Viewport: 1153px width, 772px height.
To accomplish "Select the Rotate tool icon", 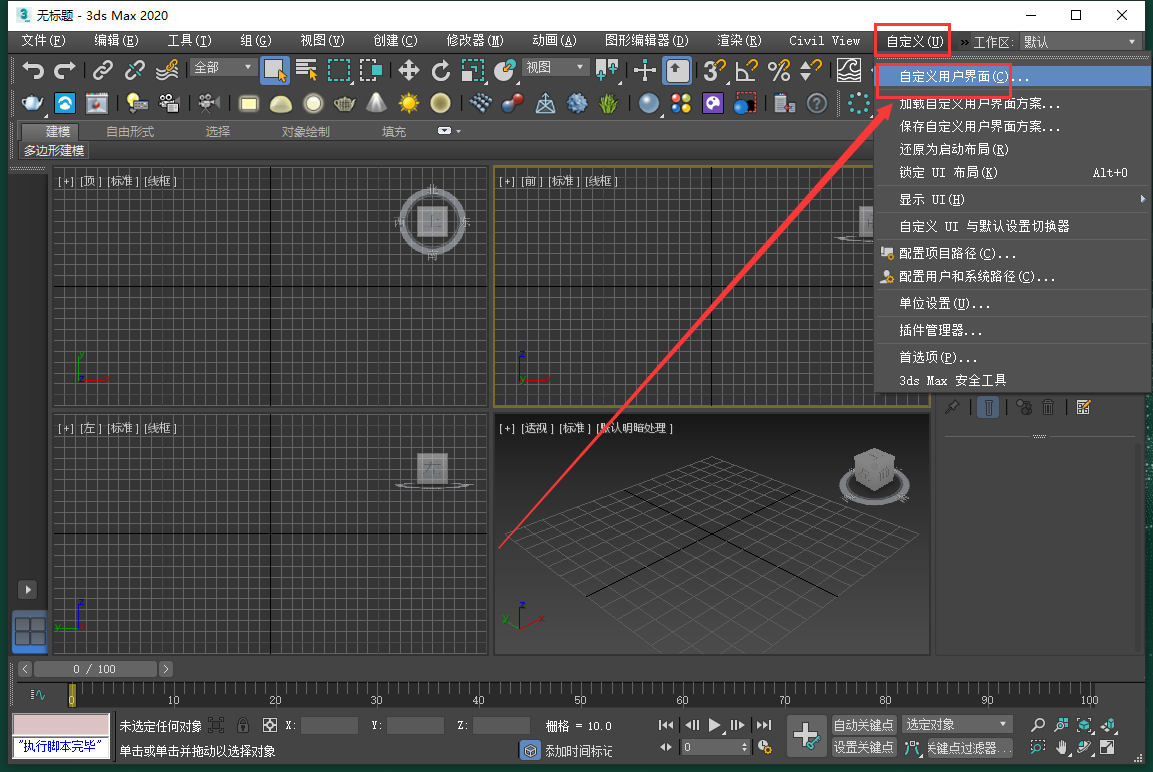I will tap(440, 70).
